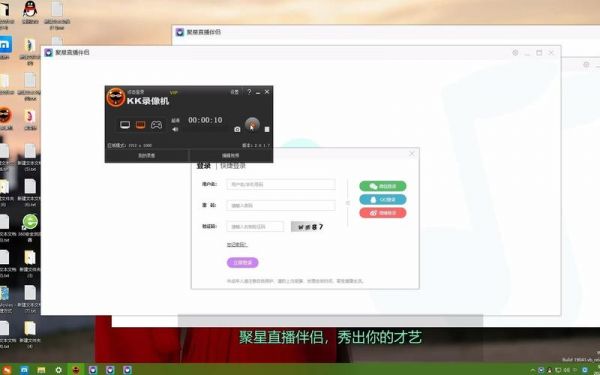Open the QQ penguin desktop icon
Screen dimensions: 600x375
point(30,11)
